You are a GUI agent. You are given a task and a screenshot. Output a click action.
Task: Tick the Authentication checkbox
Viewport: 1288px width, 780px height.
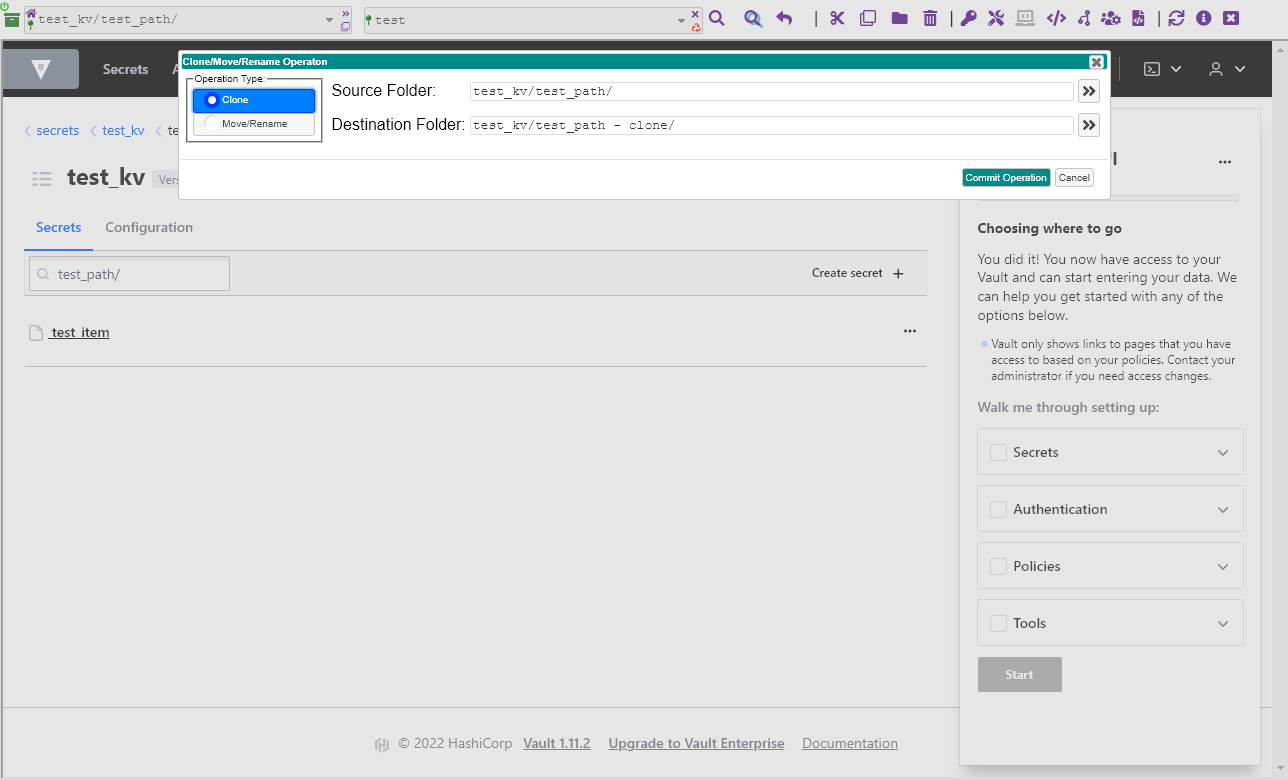(998, 509)
